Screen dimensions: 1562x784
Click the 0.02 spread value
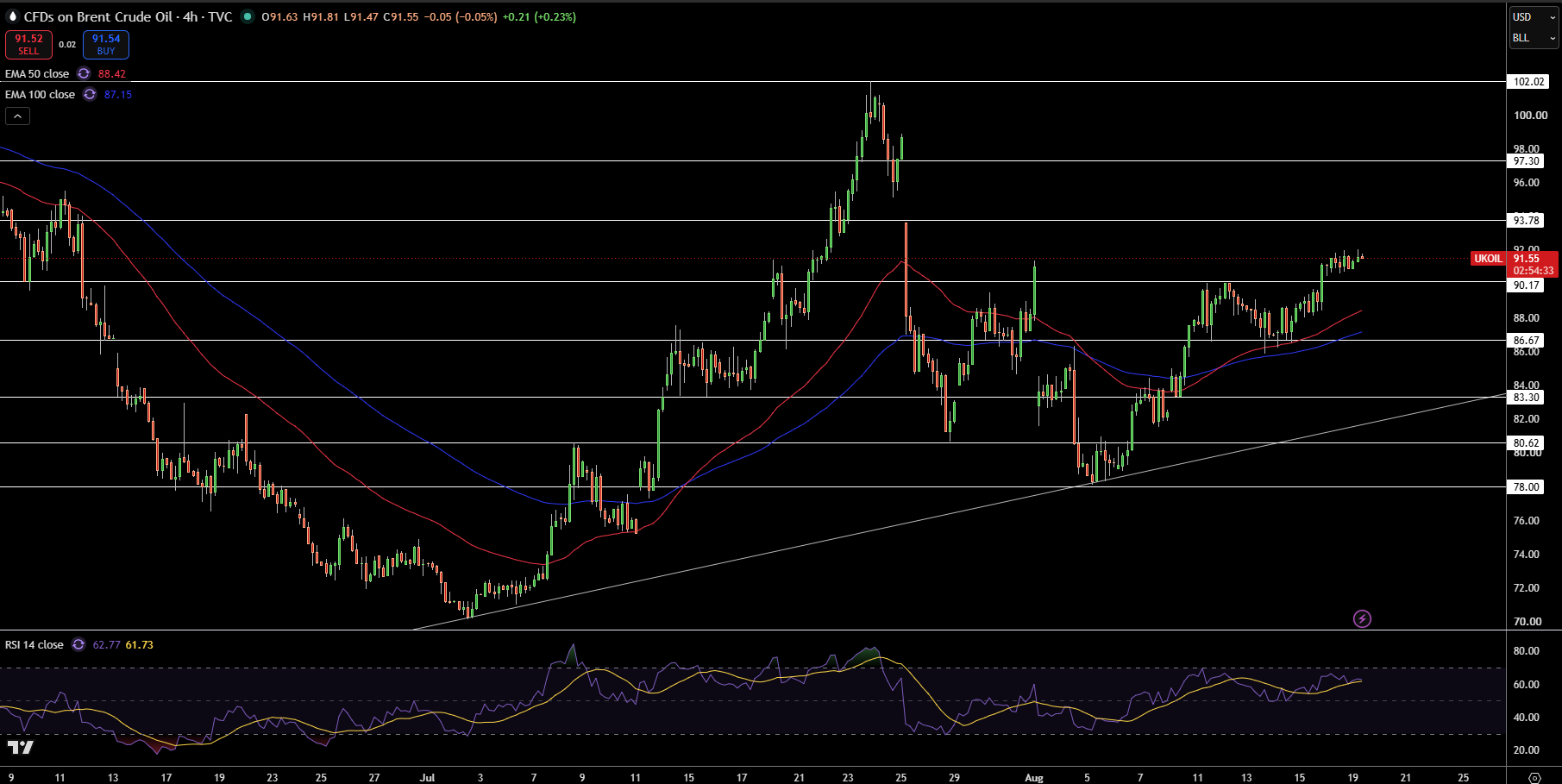click(x=67, y=45)
